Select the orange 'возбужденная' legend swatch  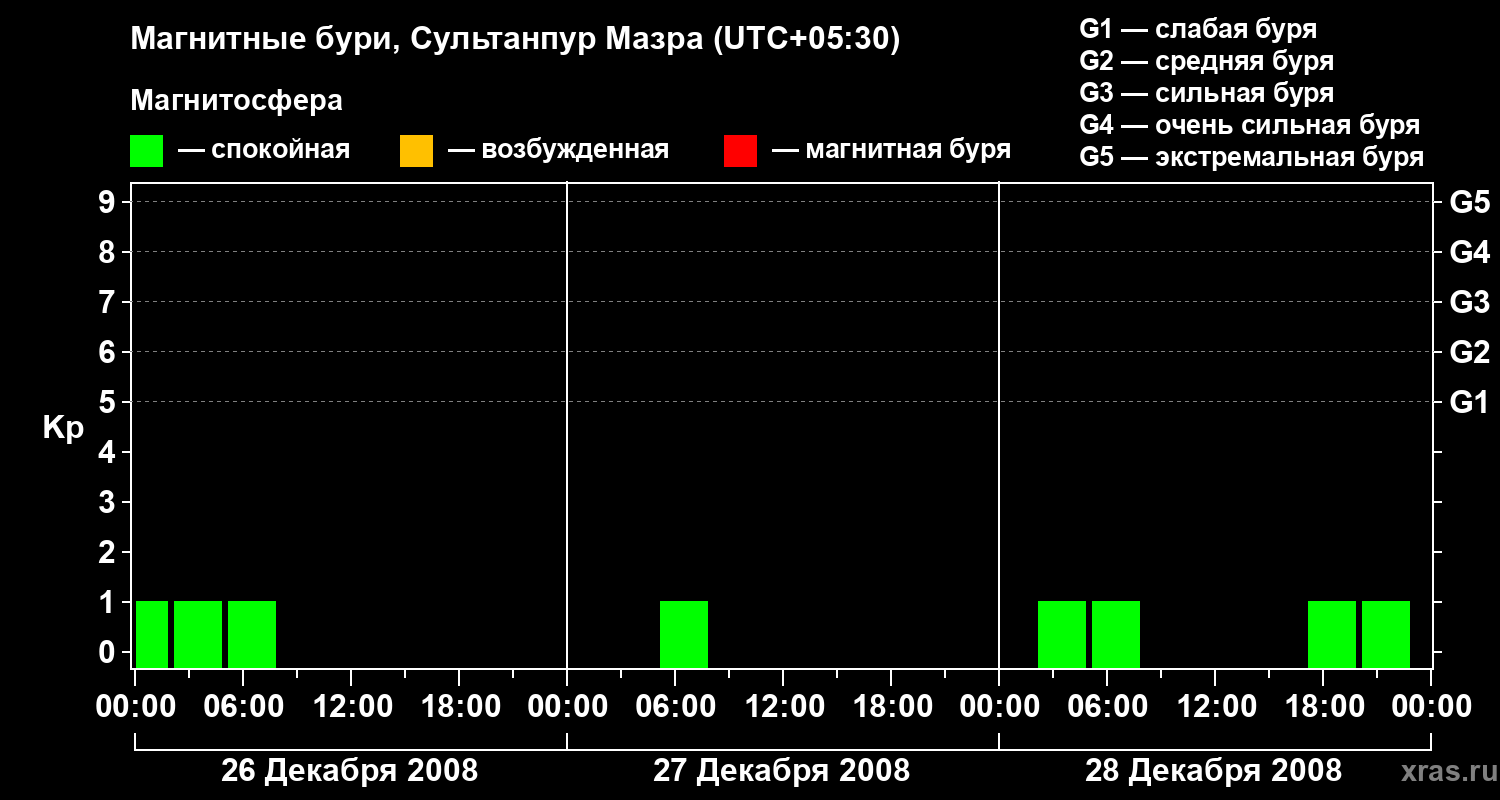[x=416, y=151]
